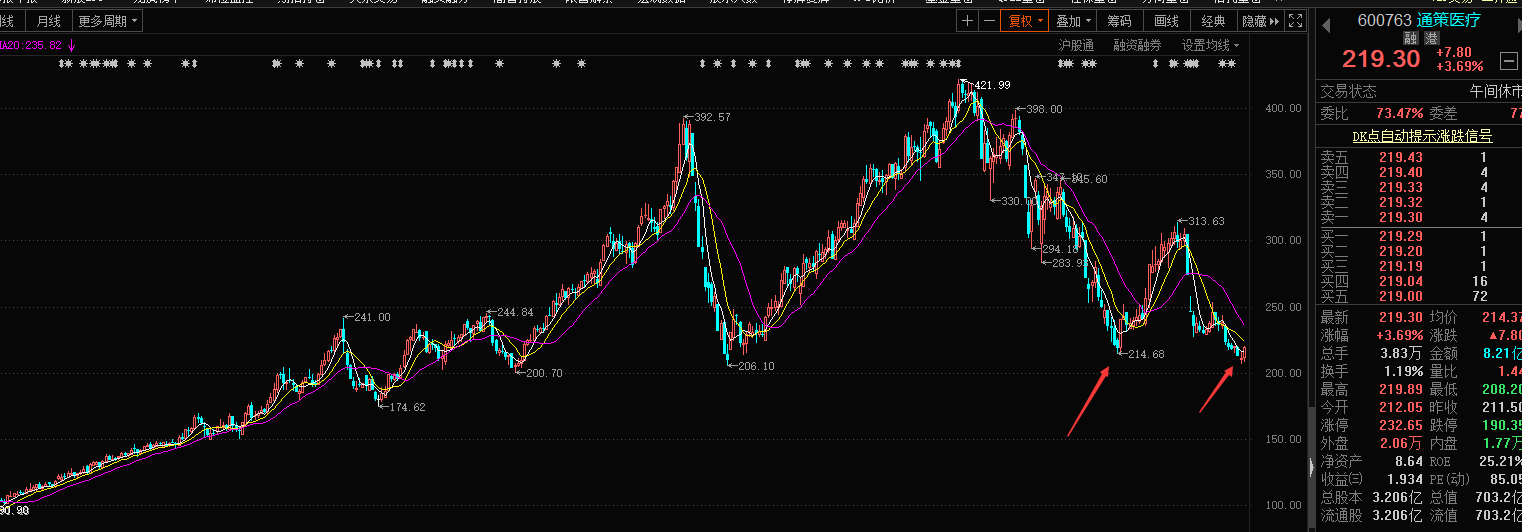1522x532 pixels.
Task: Click the 沪股通 link
Action: (x=1077, y=45)
